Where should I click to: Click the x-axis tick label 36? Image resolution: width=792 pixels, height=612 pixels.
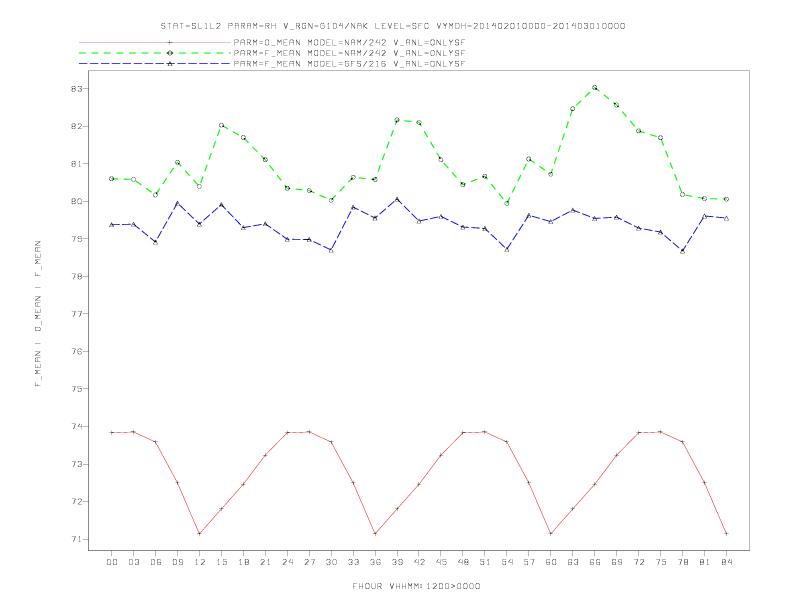(375, 562)
